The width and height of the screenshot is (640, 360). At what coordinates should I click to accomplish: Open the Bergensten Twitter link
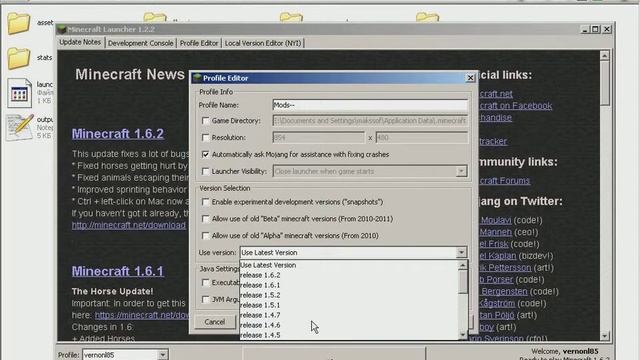(504, 291)
